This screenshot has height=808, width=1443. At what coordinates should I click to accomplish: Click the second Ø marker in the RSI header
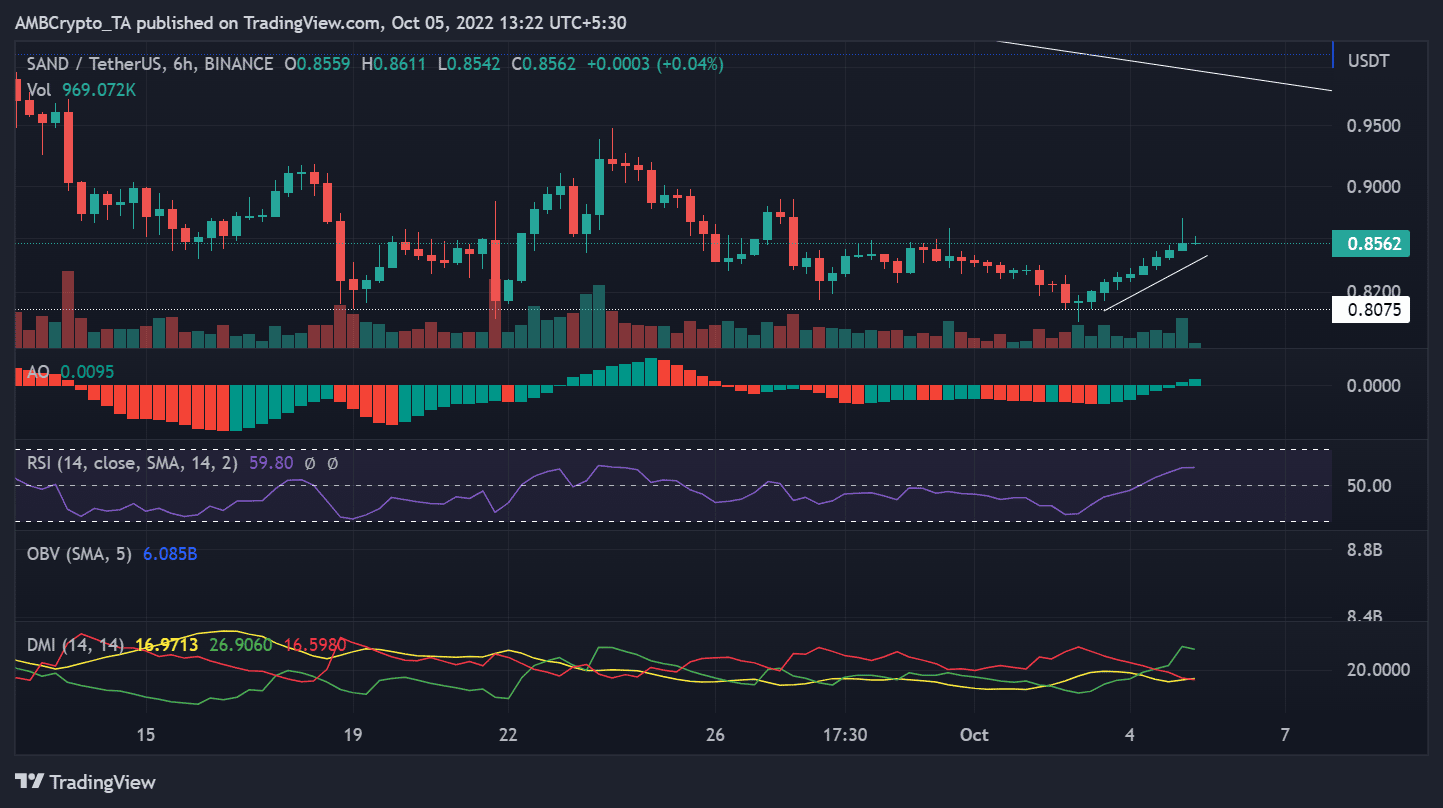[333, 463]
